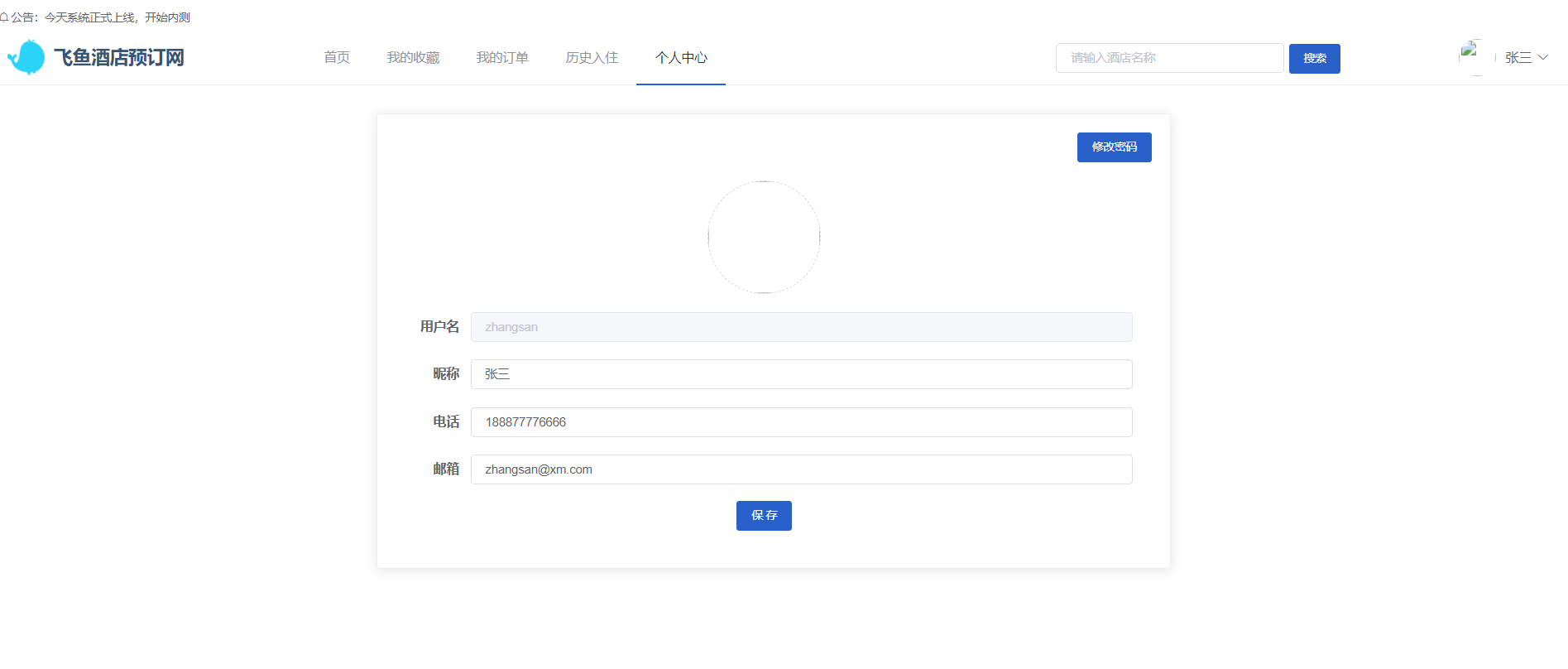Expand the 张三 user dropdown arrow
Screen dimensions: 1568x669
(1542, 58)
